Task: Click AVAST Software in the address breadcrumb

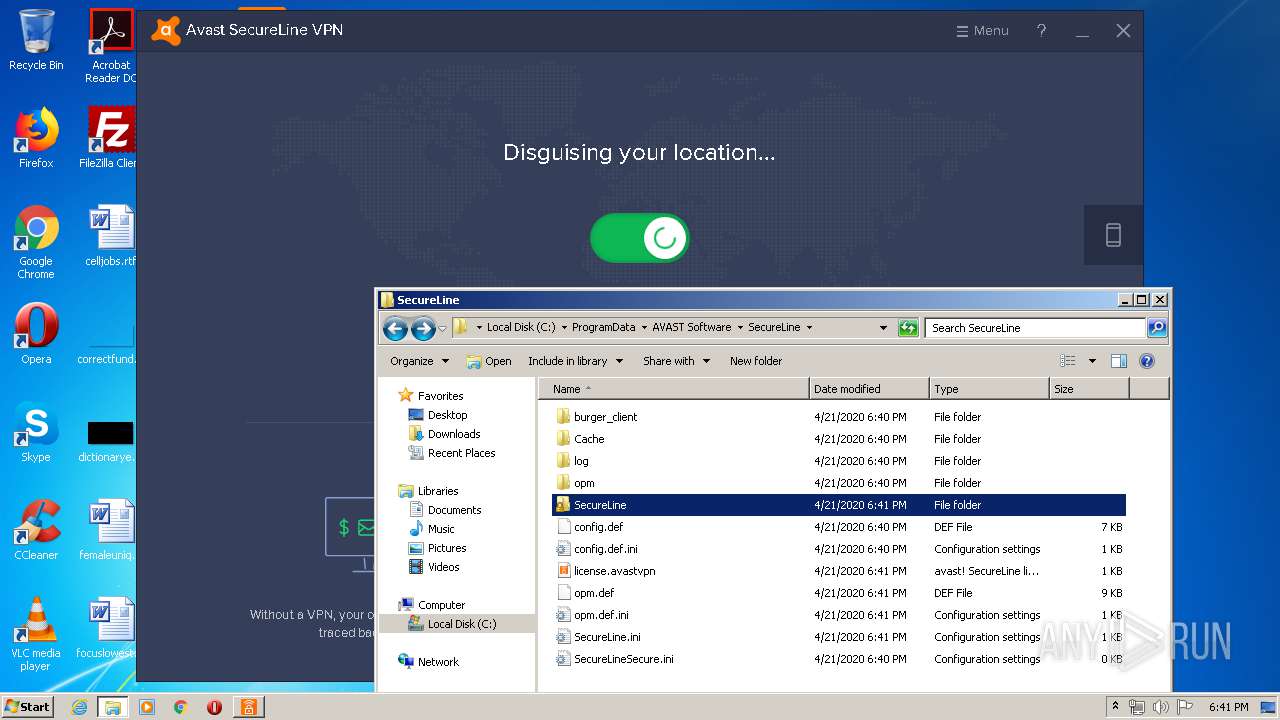Action: [691, 327]
